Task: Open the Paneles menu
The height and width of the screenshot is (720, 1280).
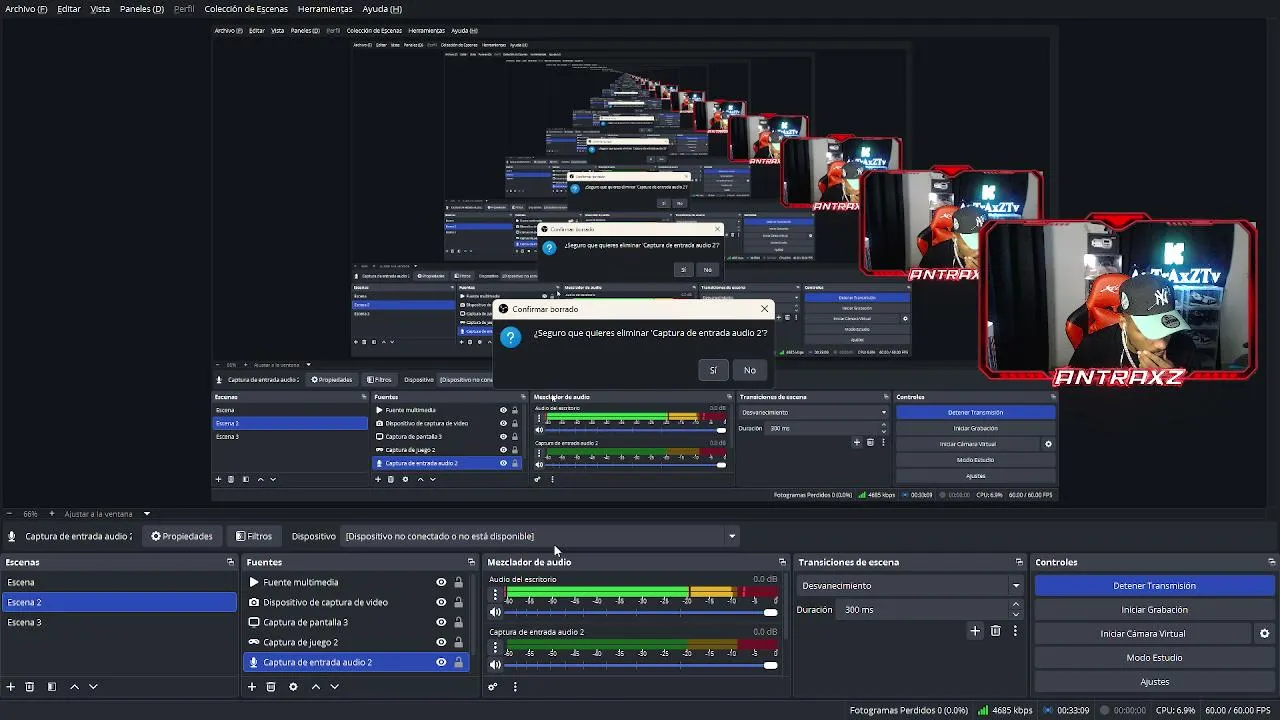Action: pyautogui.click(x=142, y=9)
